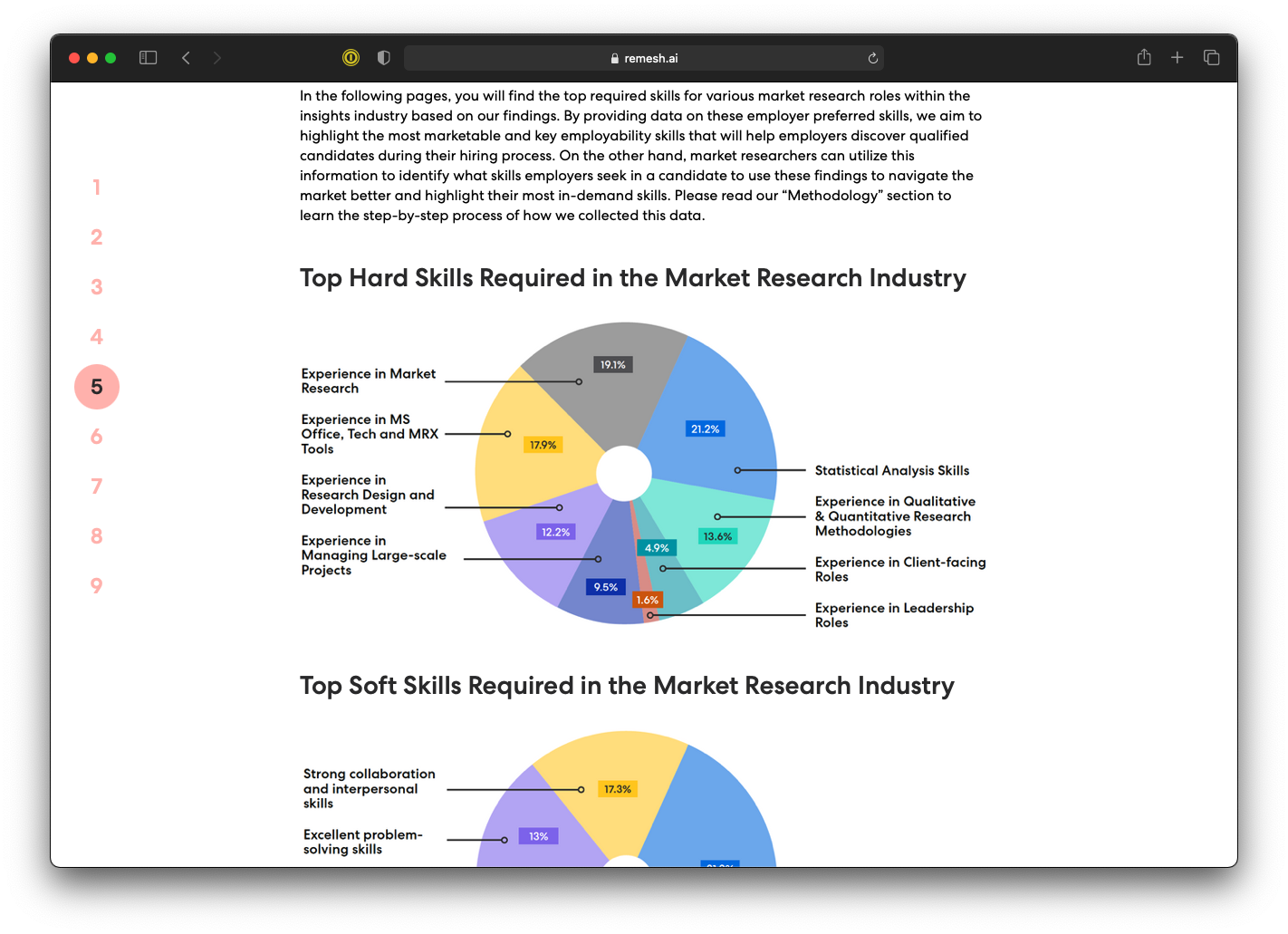1288x934 pixels.
Task: Go forward with the right chevron
Action: (x=217, y=58)
